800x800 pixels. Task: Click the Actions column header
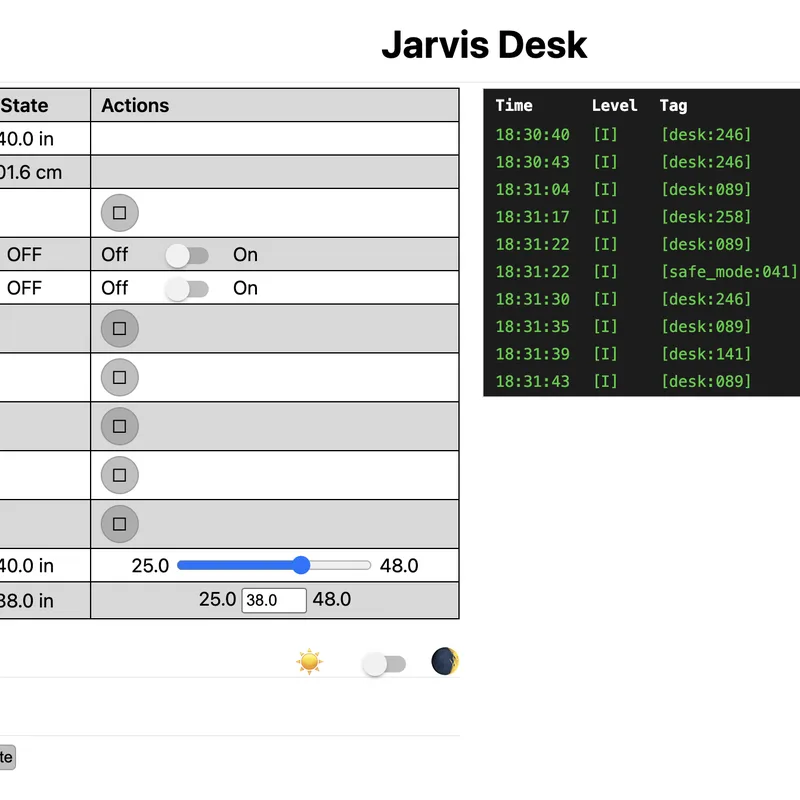coord(135,106)
